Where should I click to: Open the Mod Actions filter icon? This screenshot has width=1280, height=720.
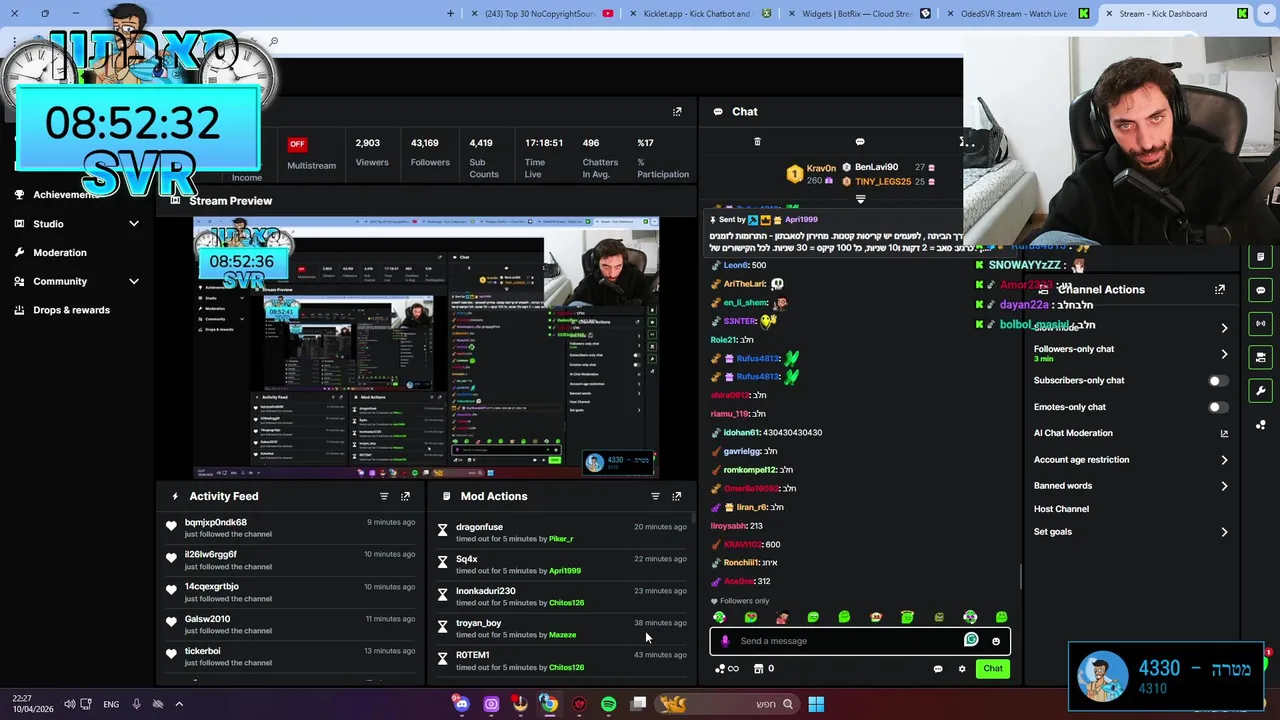click(x=656, y=496)
